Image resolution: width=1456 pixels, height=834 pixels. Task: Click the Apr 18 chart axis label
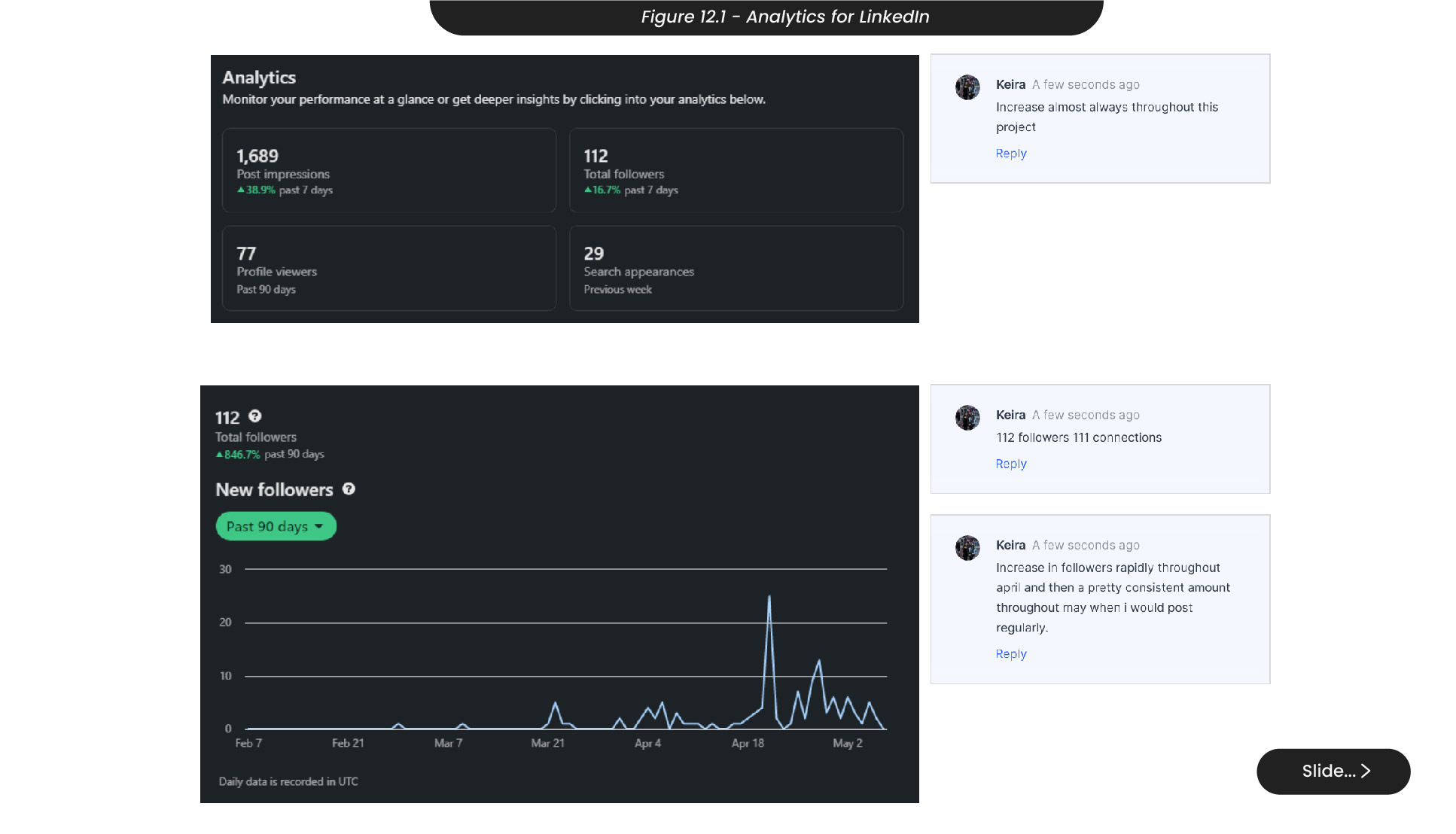pos(748,744)
